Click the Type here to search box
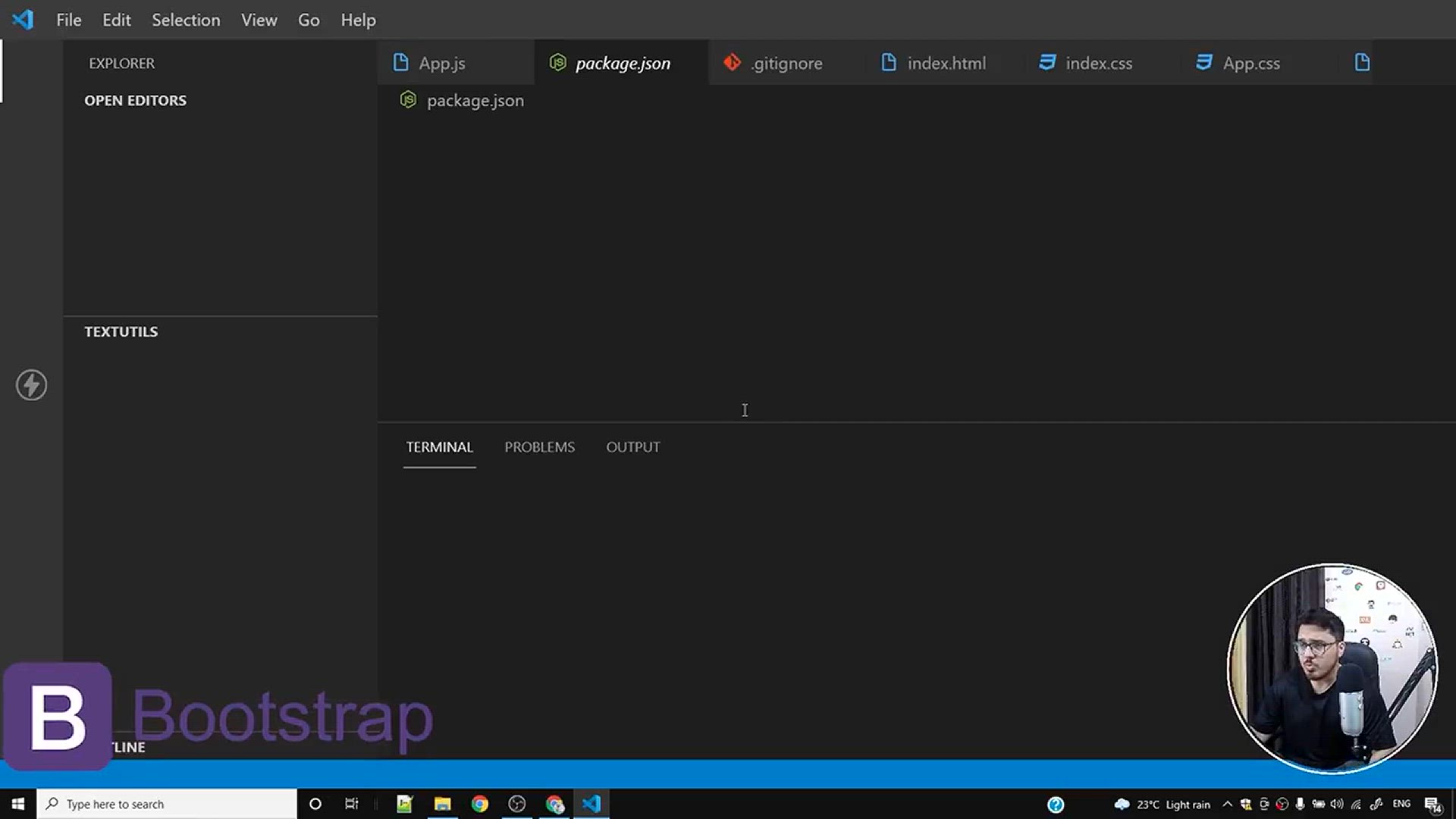The width and height of the screenshot is (1456, 819). (167, 804)
